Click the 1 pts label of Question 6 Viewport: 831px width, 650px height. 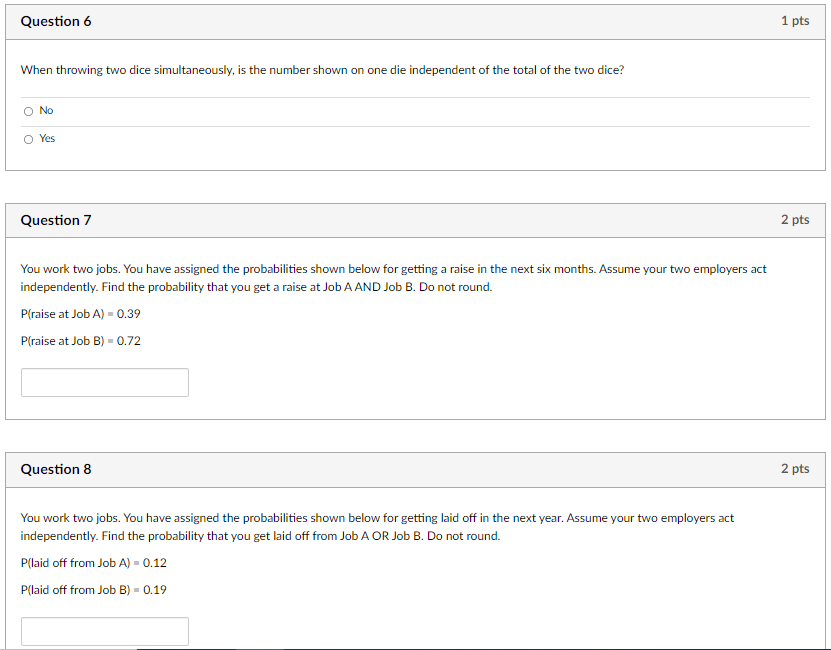pyautogui.click(x=795, y=21)
